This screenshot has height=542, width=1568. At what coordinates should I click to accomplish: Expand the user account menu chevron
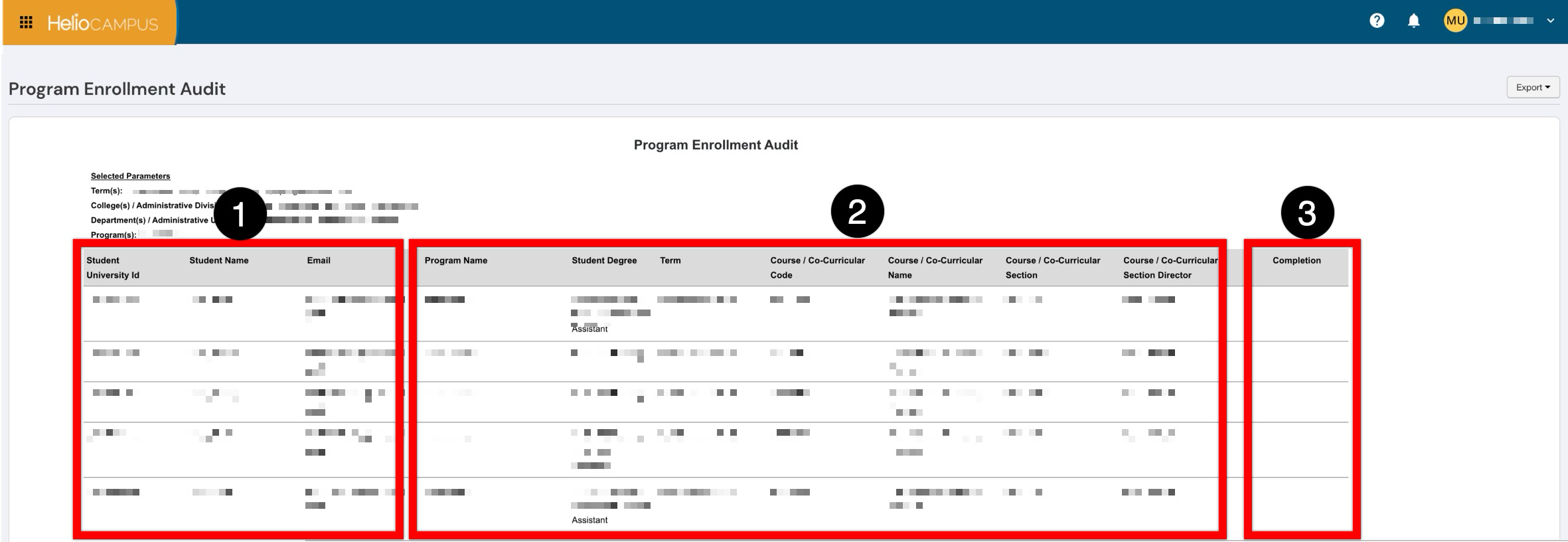pyautogui.click(x=1550, y=21)
